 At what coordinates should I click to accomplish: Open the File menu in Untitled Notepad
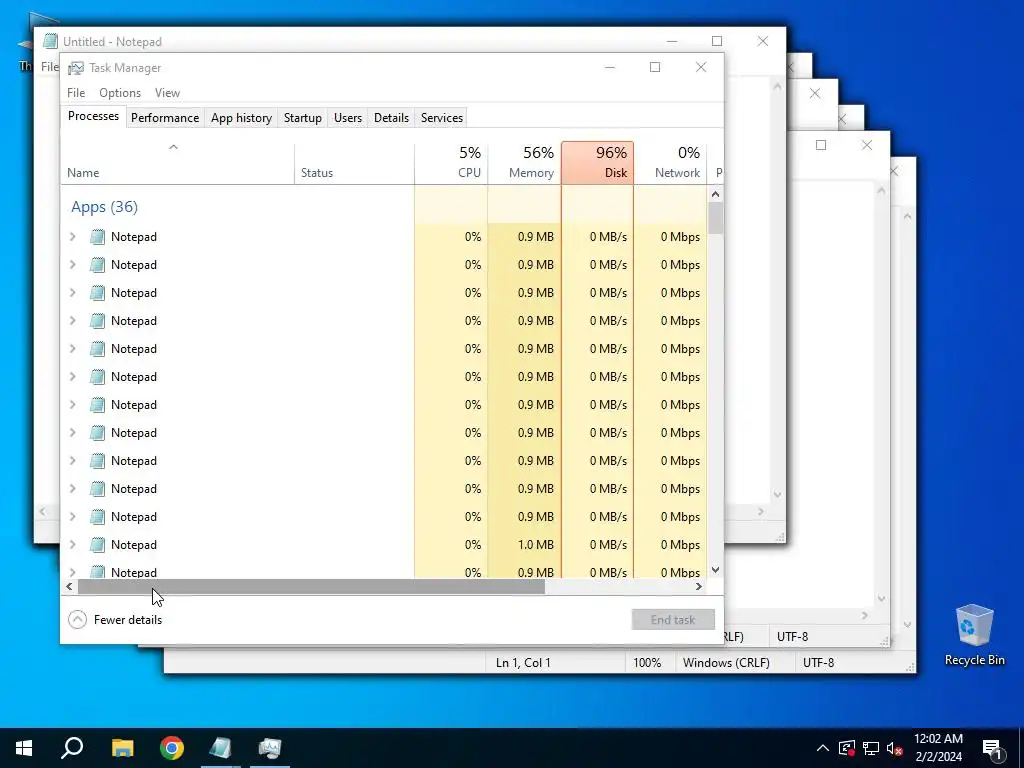pyautogui.click(x=50, y=67)
